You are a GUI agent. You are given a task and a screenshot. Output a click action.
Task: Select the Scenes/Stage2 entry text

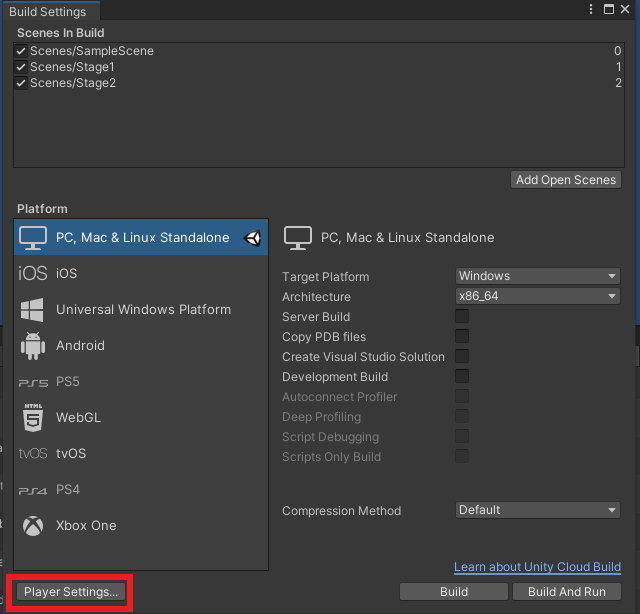click(73, 83)
